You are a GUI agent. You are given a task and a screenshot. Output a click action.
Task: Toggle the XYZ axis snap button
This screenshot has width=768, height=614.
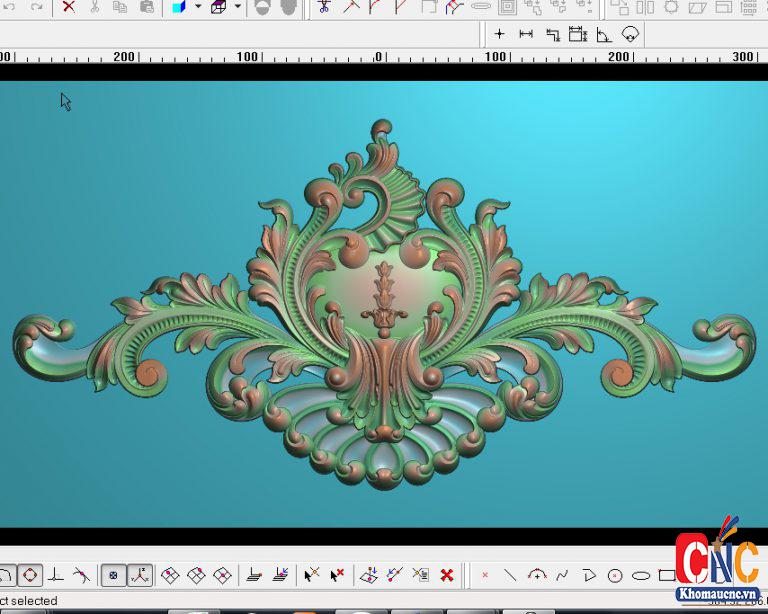140,575
